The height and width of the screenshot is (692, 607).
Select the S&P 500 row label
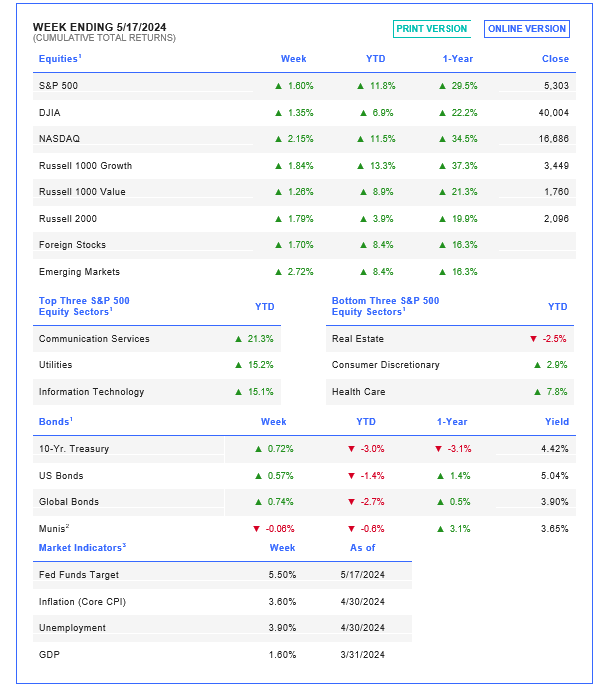58,86
